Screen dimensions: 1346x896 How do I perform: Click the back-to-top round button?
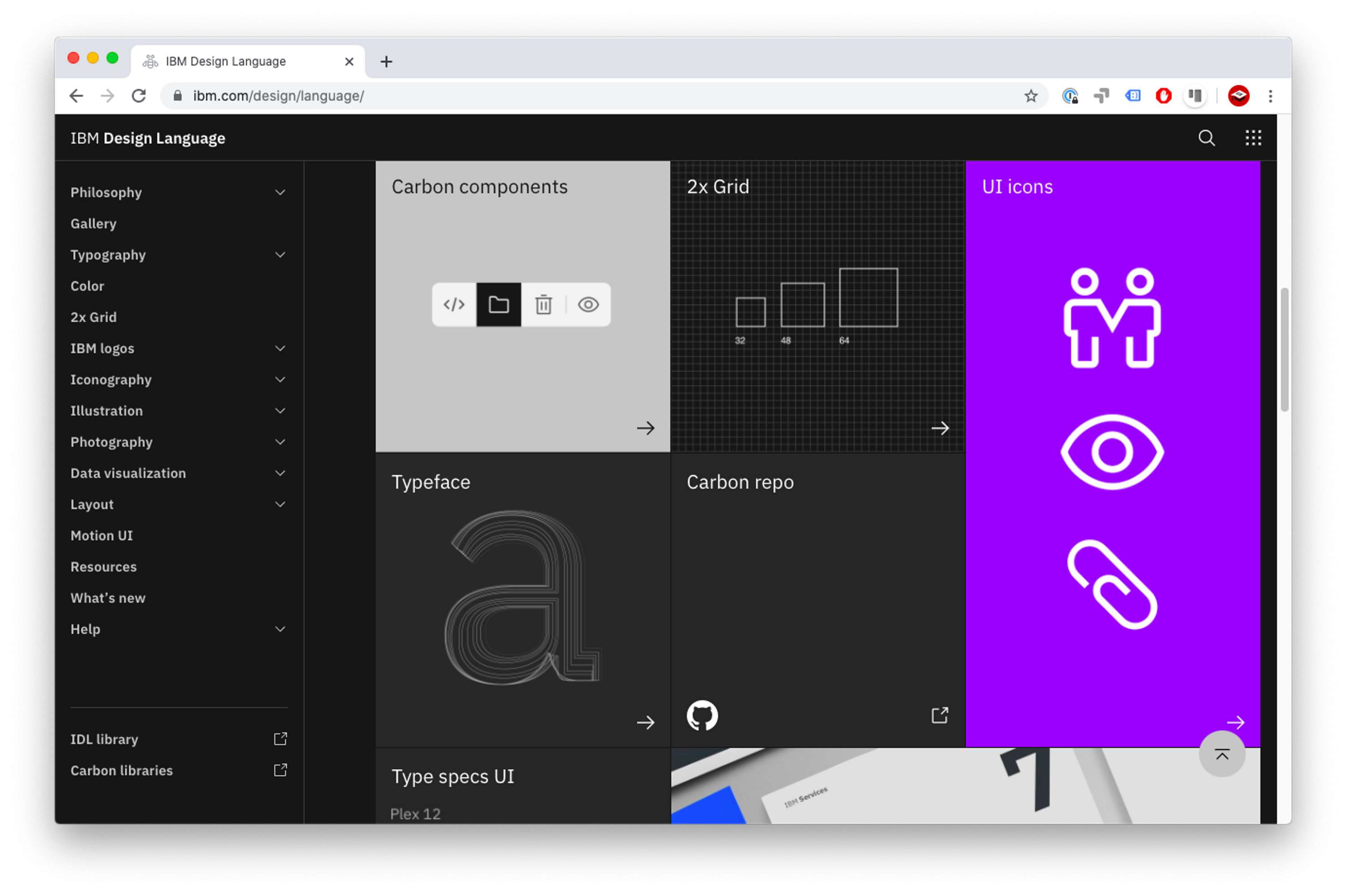(1222, 754)
